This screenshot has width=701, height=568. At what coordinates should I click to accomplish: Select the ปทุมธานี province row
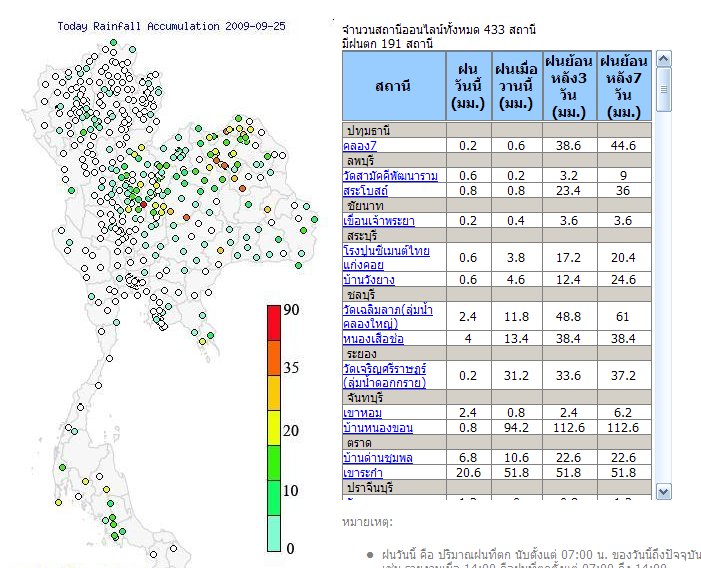pyautogui.click(x=497, y=130)
